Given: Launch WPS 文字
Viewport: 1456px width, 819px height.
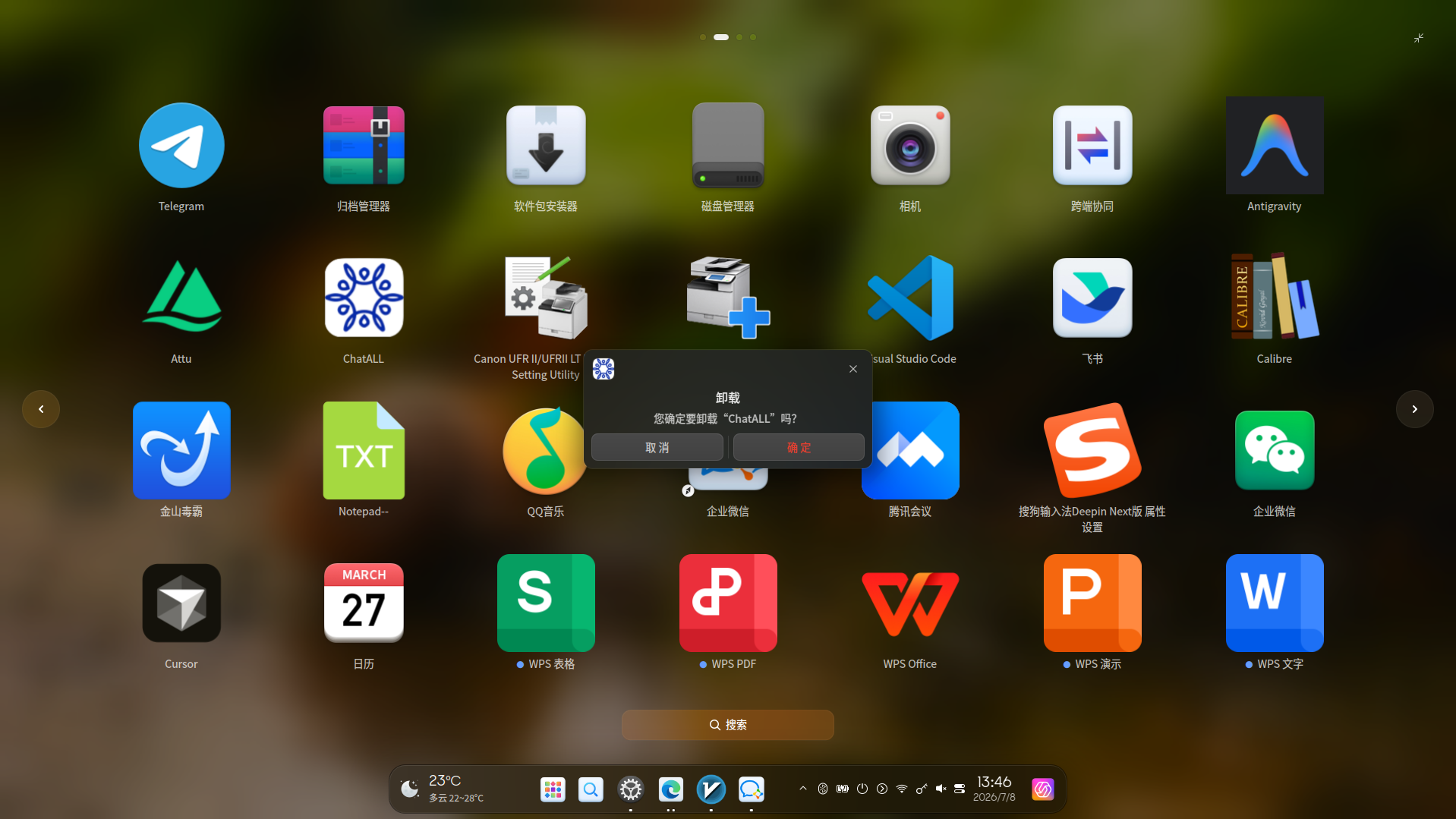Looking at the screenshot, I should tap(1275, 603).
